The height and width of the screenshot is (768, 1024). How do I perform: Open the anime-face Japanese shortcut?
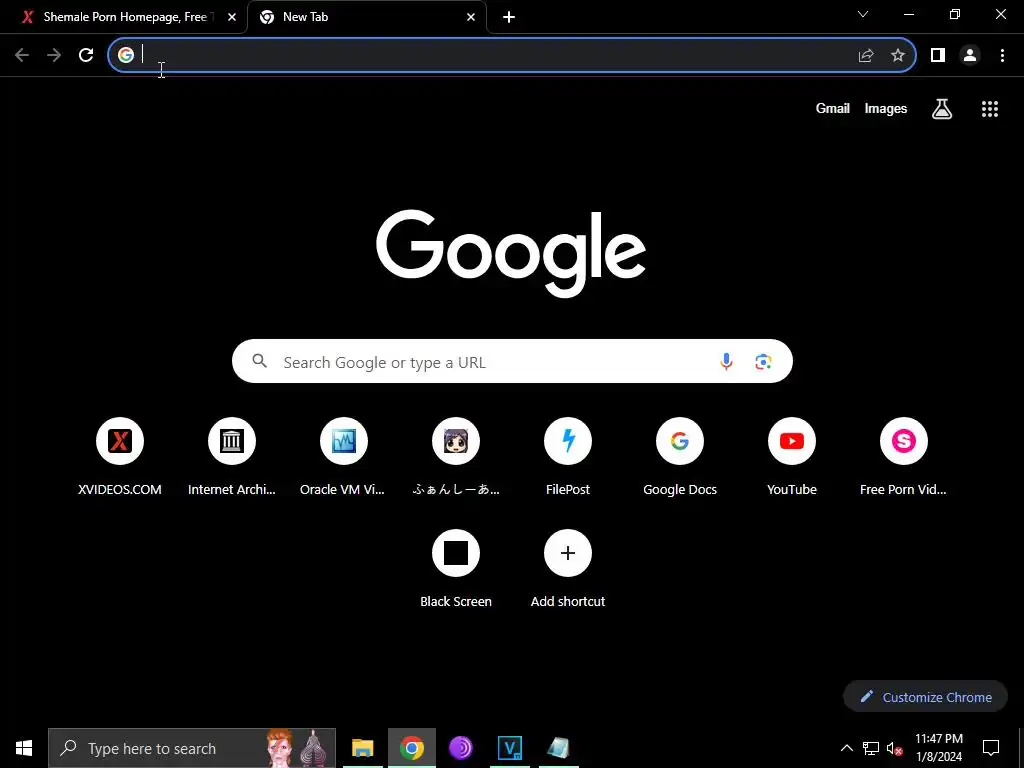456,457
